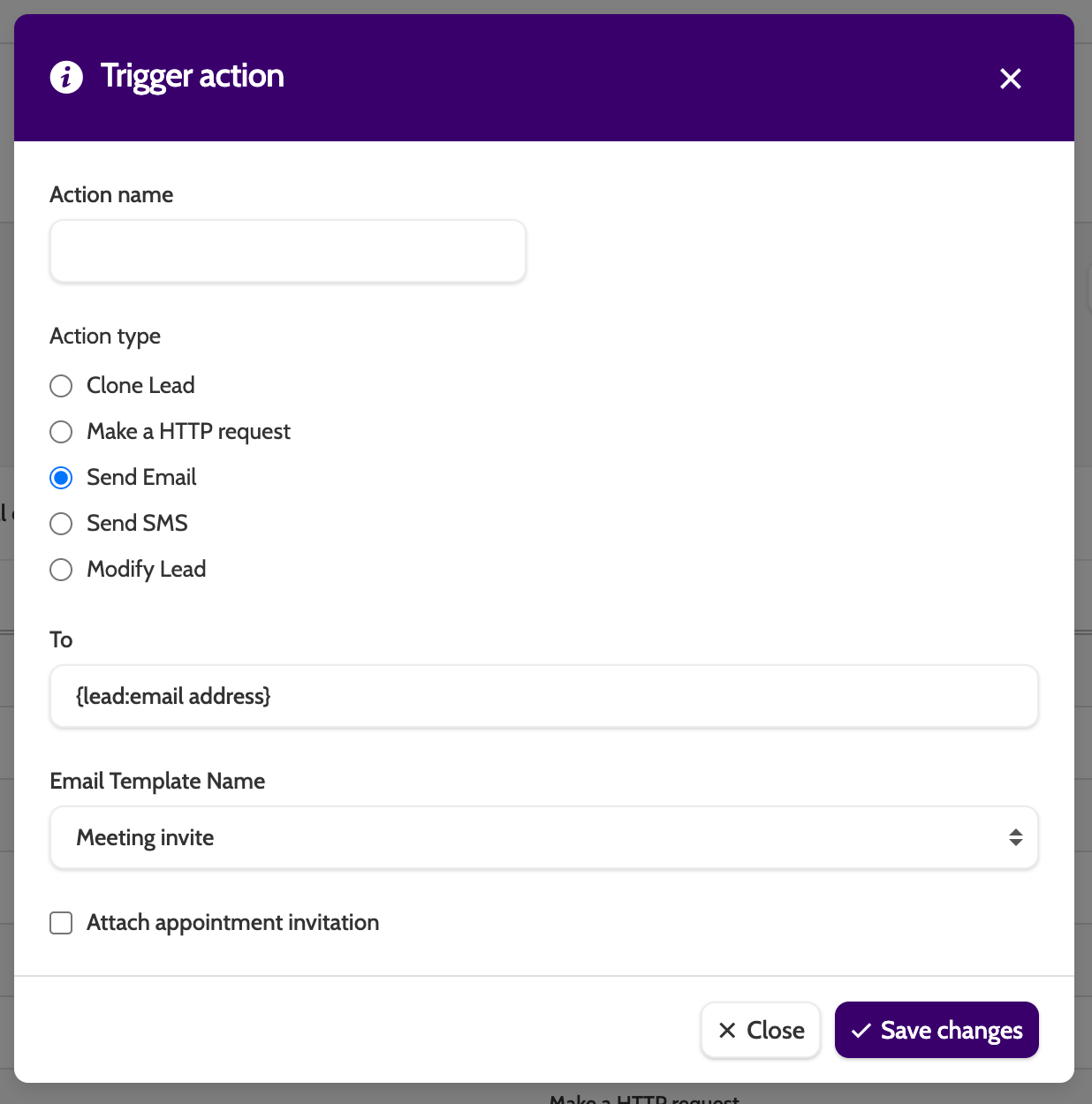Click the Trigger action dialog title
1092x1104 pixels.
point(192,77)
